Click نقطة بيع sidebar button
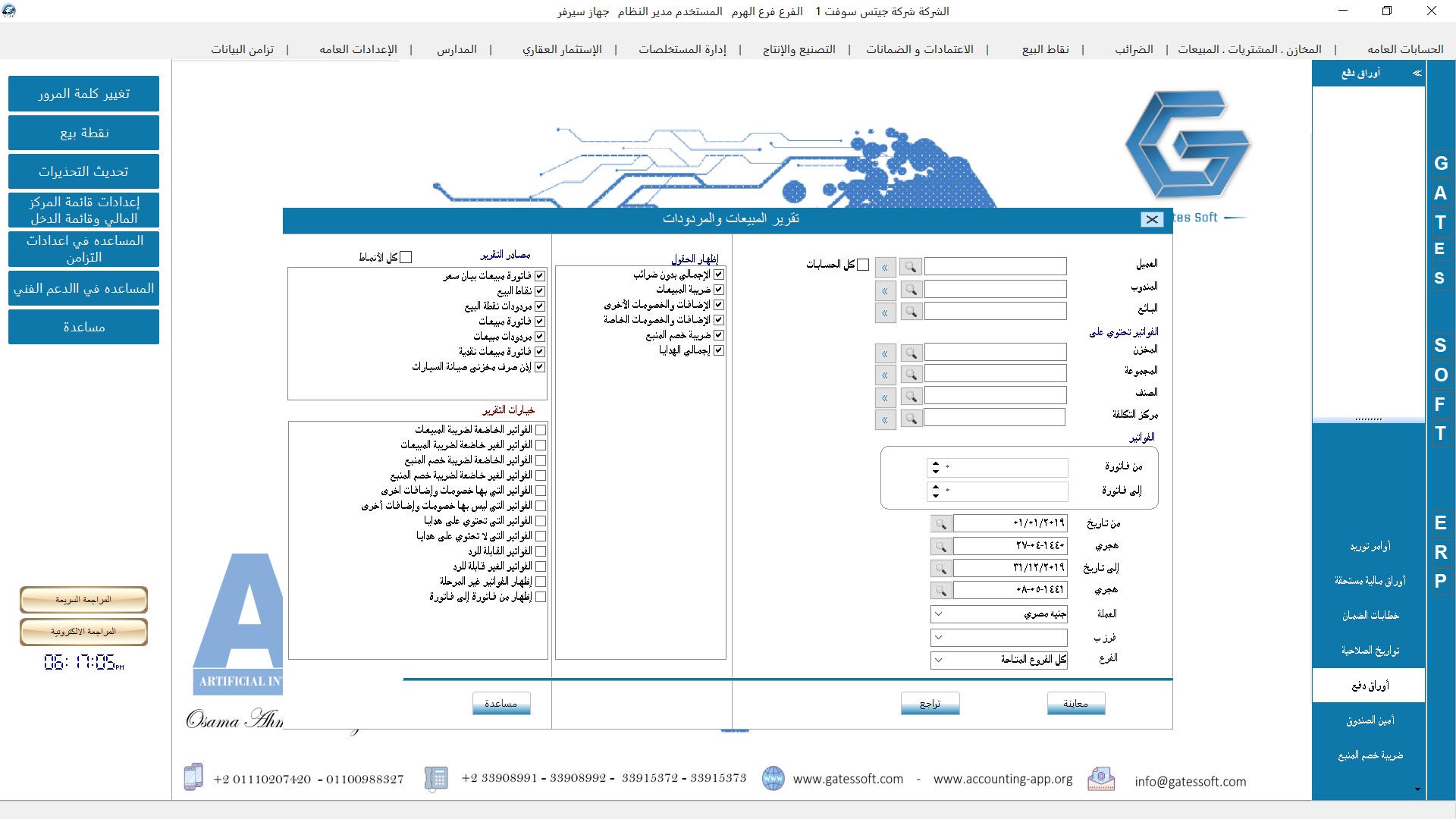Viewport: 1456px width, 819px height. tap(83, 133)
